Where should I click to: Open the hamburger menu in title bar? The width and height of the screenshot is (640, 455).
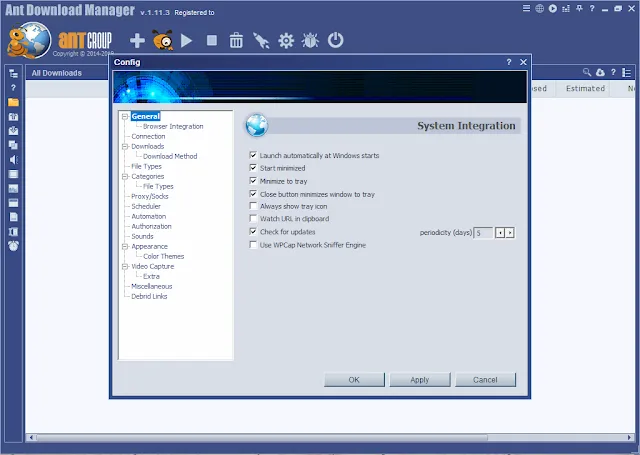(527, 8)
